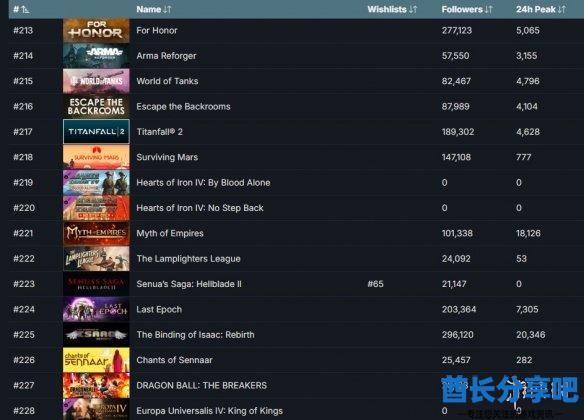
Task: Select followers value 189,302
Action: [x=458, y=132]
